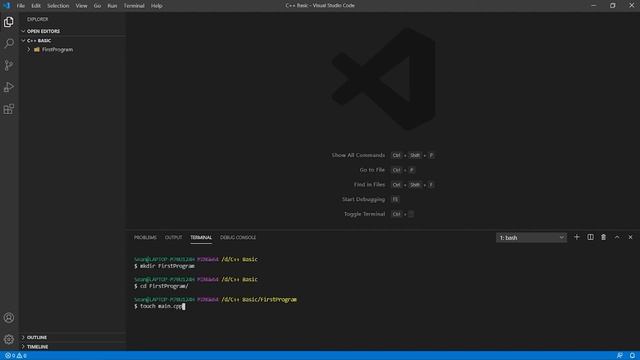Open the View menu
The image size is (640, 360).
[x=81, y=6]
